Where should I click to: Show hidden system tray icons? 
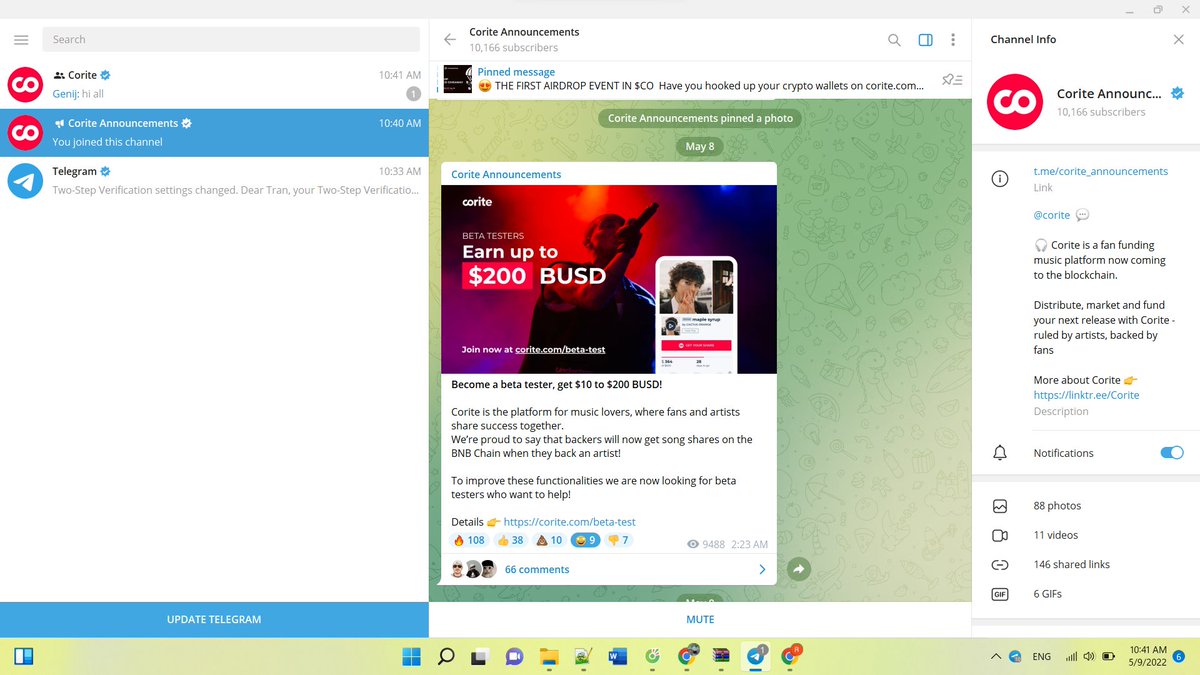tap(995, 657)
